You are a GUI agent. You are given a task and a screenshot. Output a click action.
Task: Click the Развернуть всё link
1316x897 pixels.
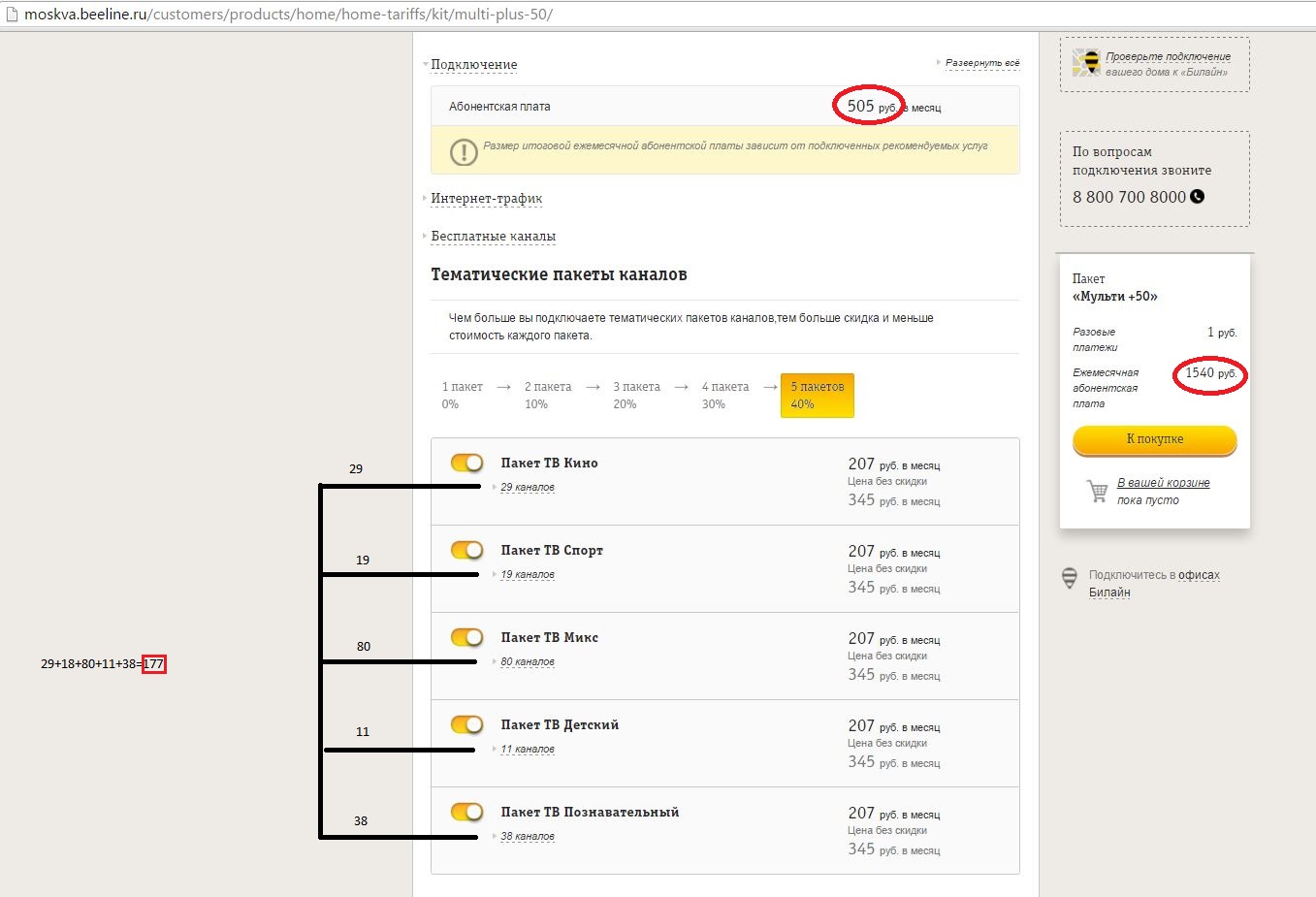click(981, 63)
